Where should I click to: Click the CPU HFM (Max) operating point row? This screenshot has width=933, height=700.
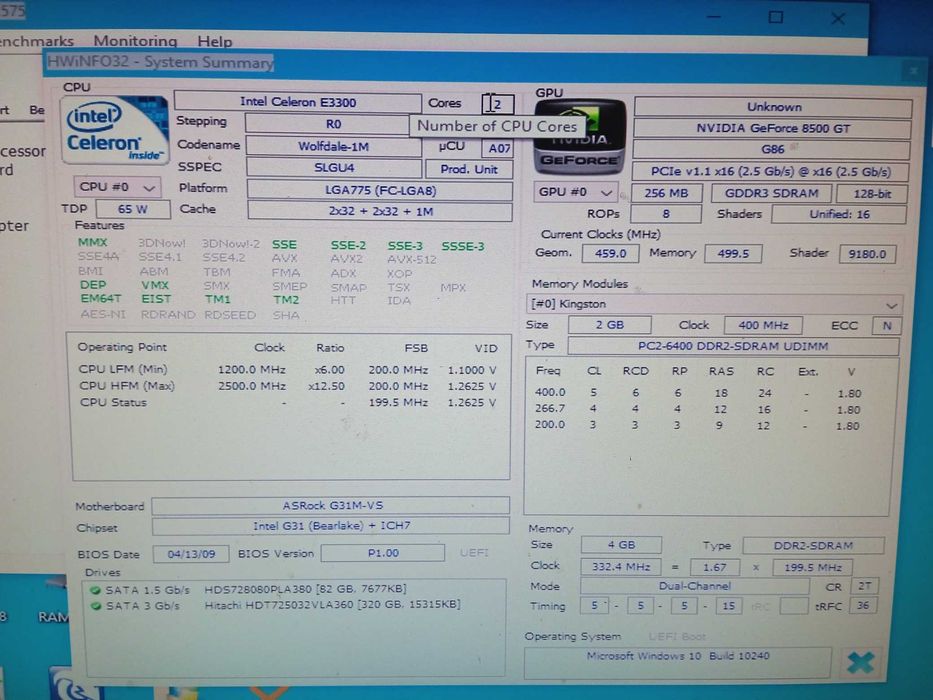point(287,386)
